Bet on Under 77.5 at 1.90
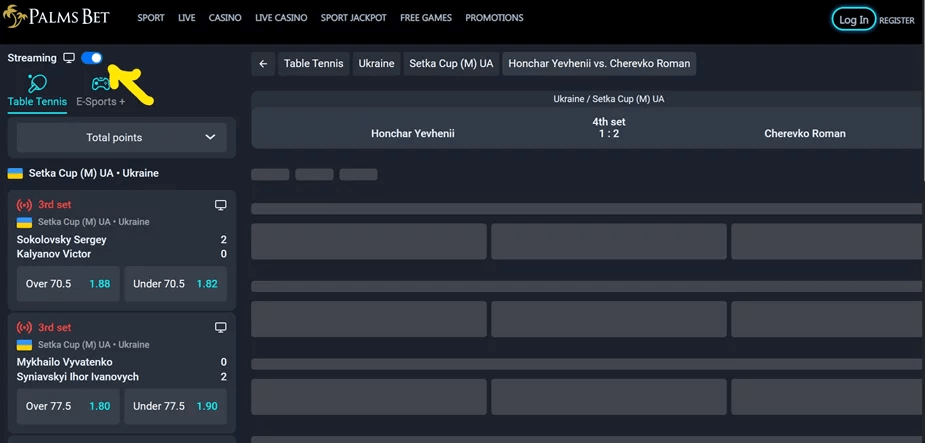The image size is (925, 443). 175,406
